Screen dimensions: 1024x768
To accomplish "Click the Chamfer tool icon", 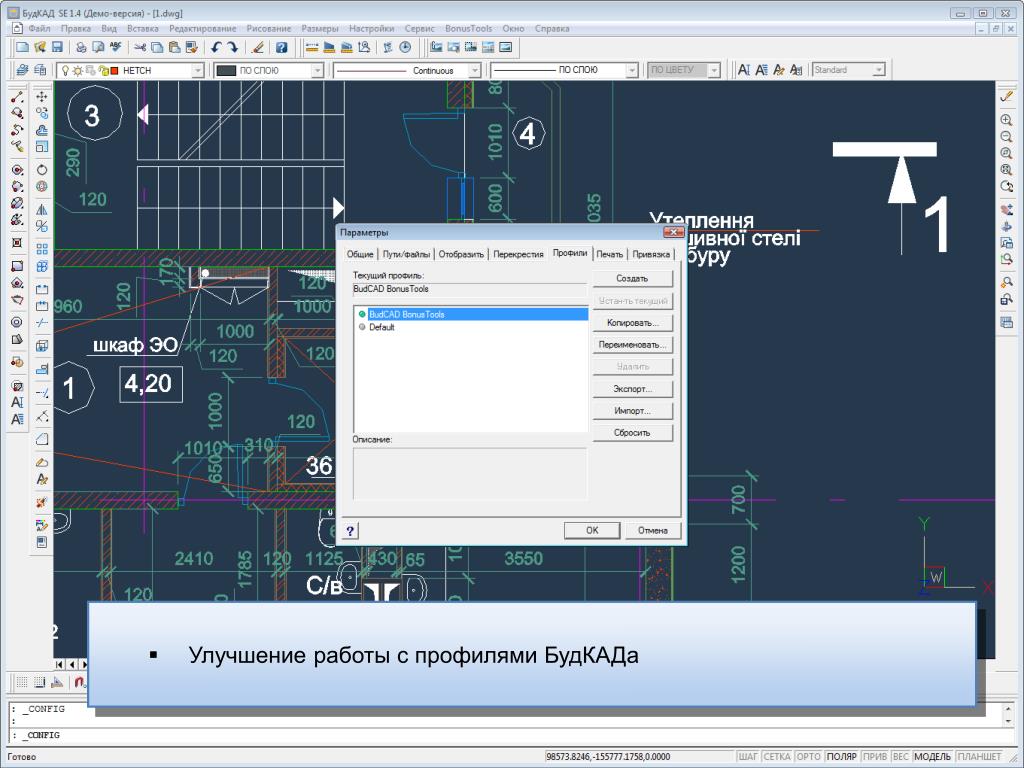I will [x=42, y=439].
